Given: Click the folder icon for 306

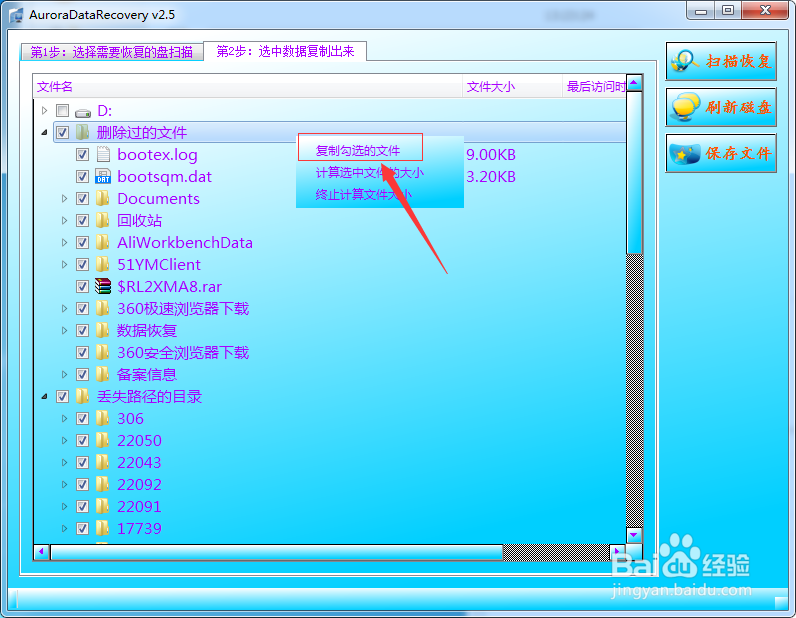Looking at the screenshot, I should (103, 418).
